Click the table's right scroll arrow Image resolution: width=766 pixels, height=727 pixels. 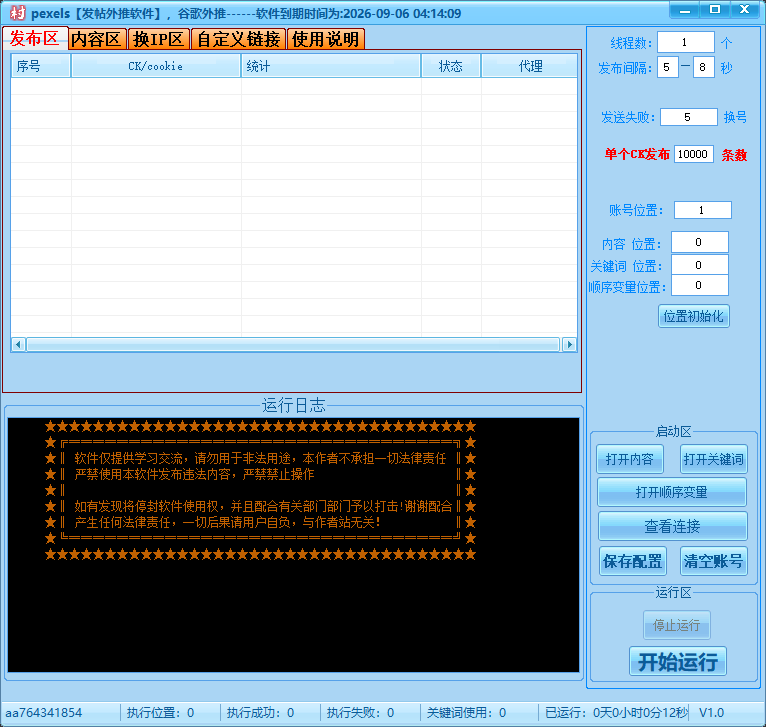[570, 344]
